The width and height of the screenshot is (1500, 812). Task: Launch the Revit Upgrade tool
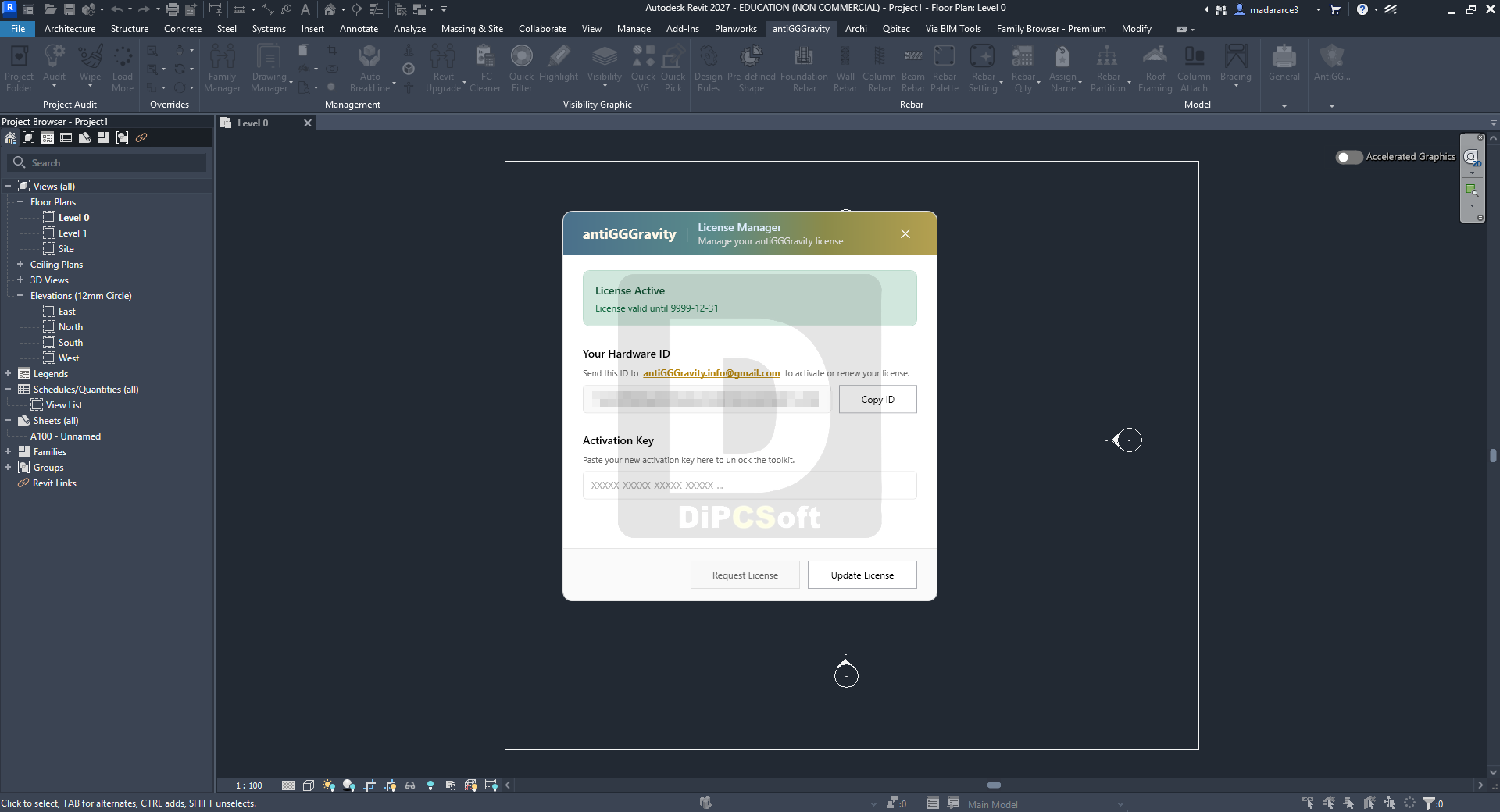coord(443,69)
